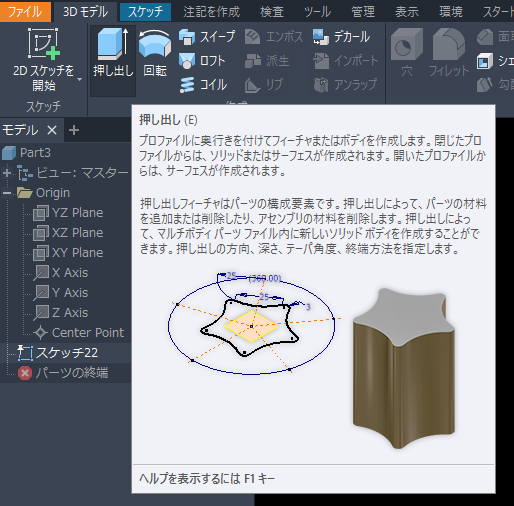Click the 穴 (Hole) tool

coord(407,53)
